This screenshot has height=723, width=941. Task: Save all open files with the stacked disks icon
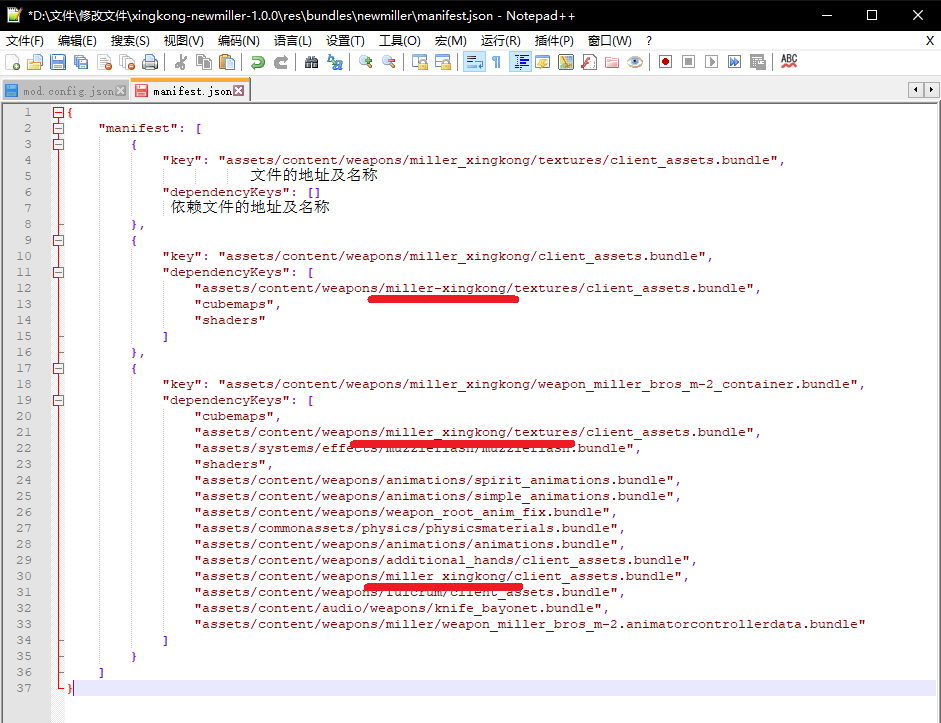pyautogui.click(x=81, y=62)
